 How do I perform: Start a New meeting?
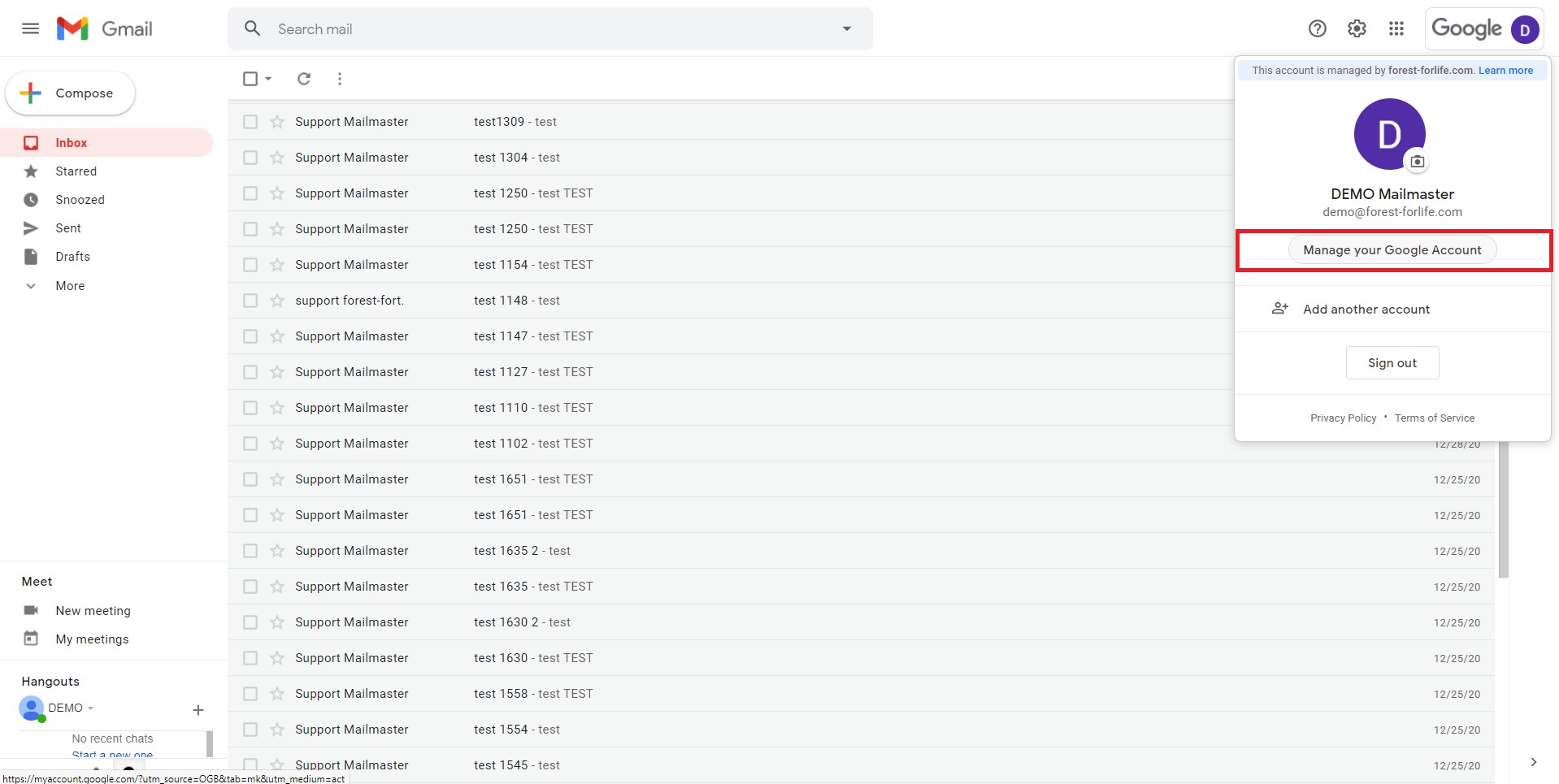pyautogui.click(x=93, y=611)
